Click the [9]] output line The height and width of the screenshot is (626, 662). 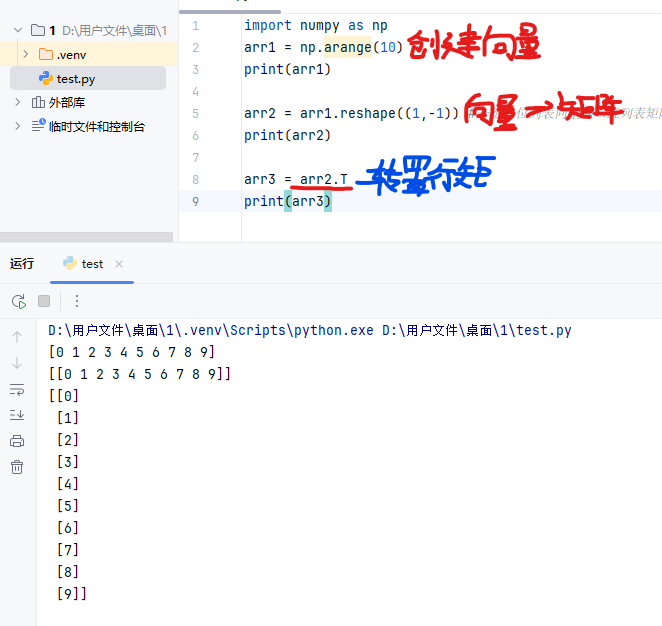(72, 593)
